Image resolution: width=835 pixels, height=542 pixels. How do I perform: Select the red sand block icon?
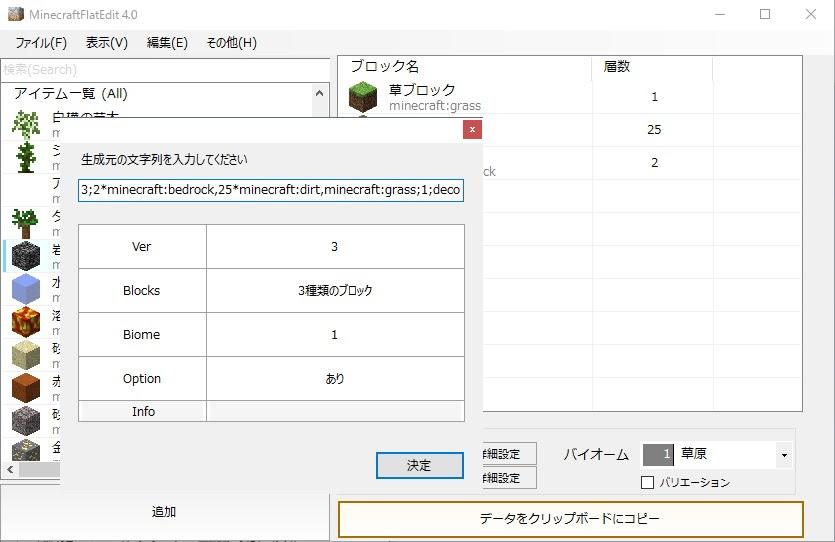(x=26, y=388)
